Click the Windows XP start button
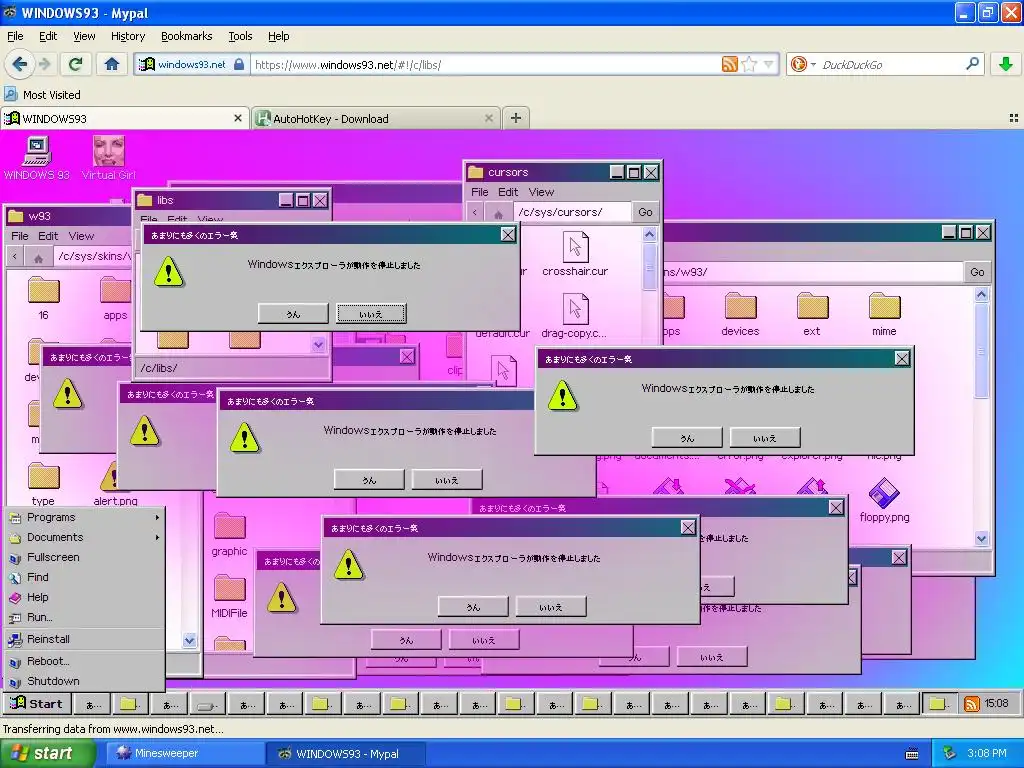The height and width of the screenshot is (768, 1024). 46,754
